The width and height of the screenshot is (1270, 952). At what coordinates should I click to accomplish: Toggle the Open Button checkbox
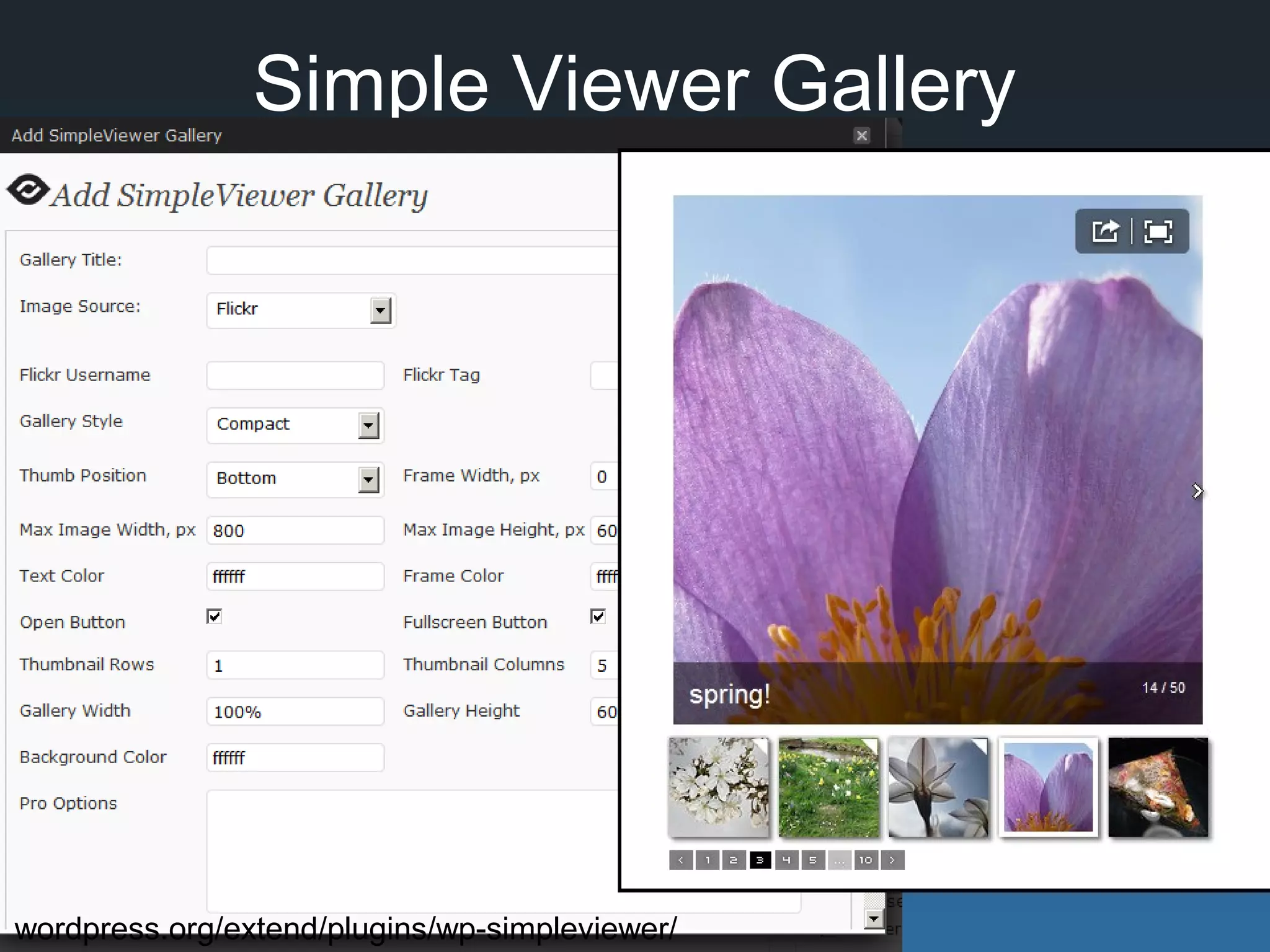[x=214, y=616]
